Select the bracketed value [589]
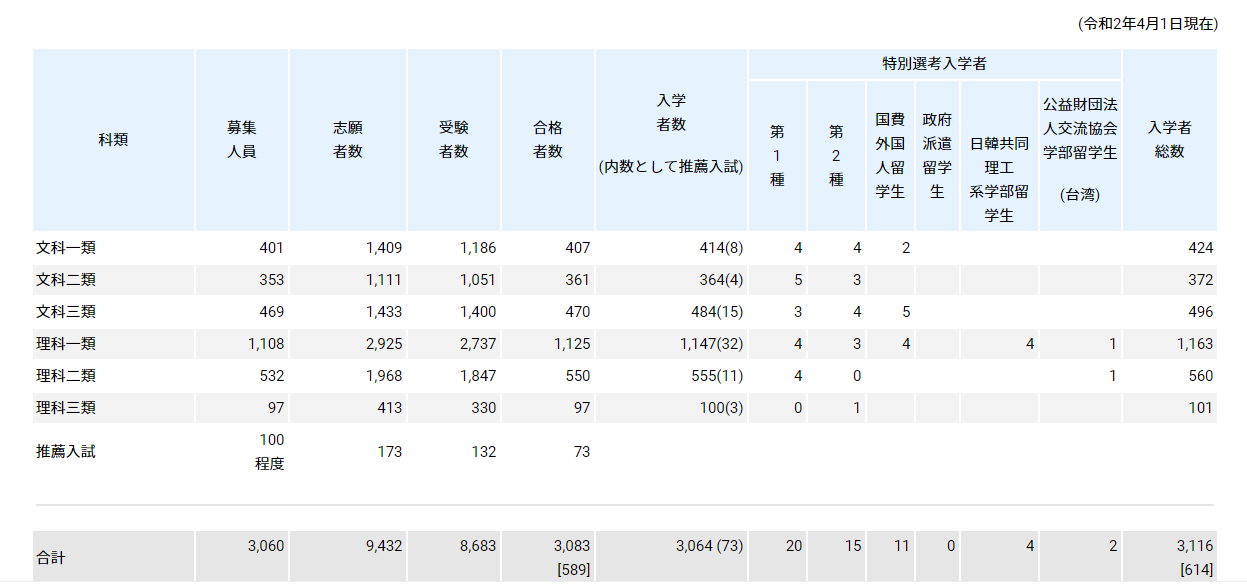Screen dimensions: 1247x584 coord(573,569)
